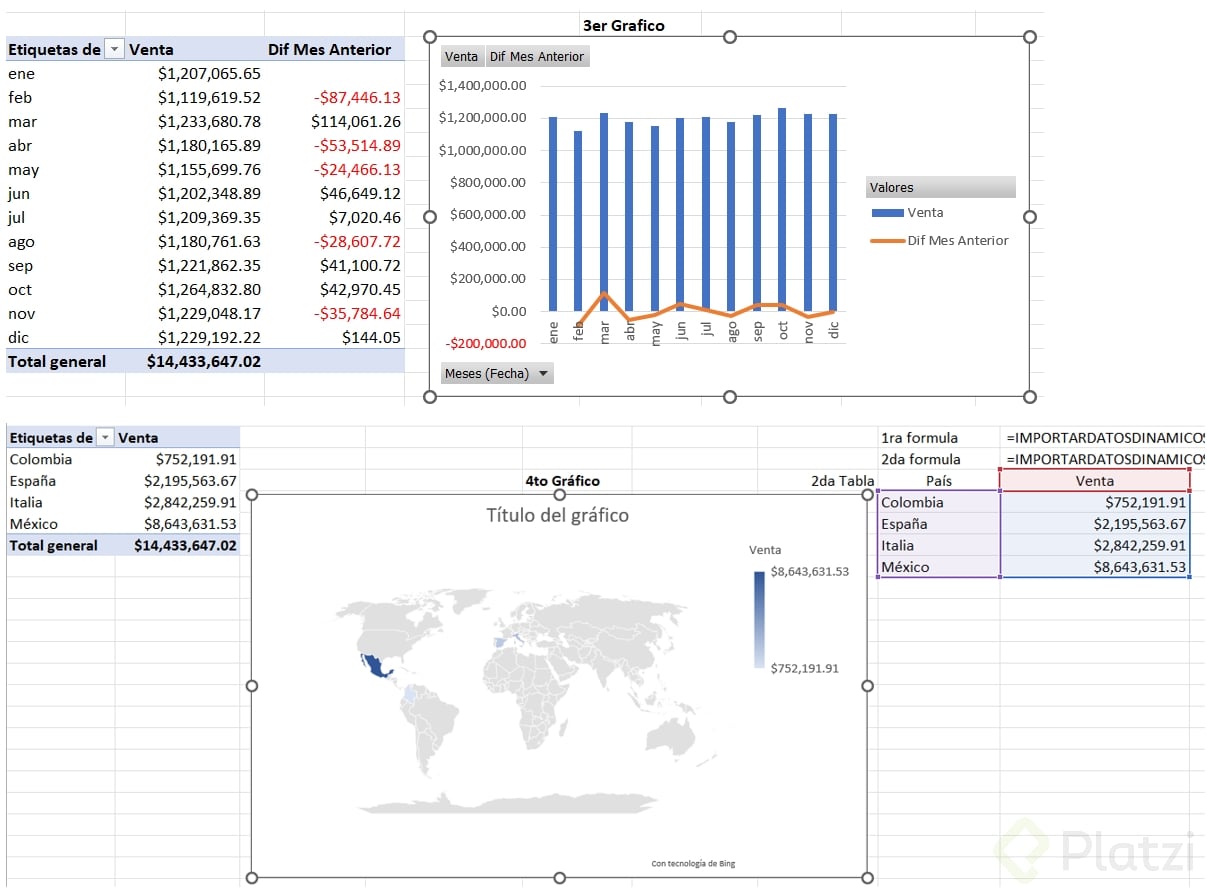The width and height of the screenshot is (1207, 893).
Task: Select the ene Venta value $1,207,065.65
Action: [x=196, y=73]
